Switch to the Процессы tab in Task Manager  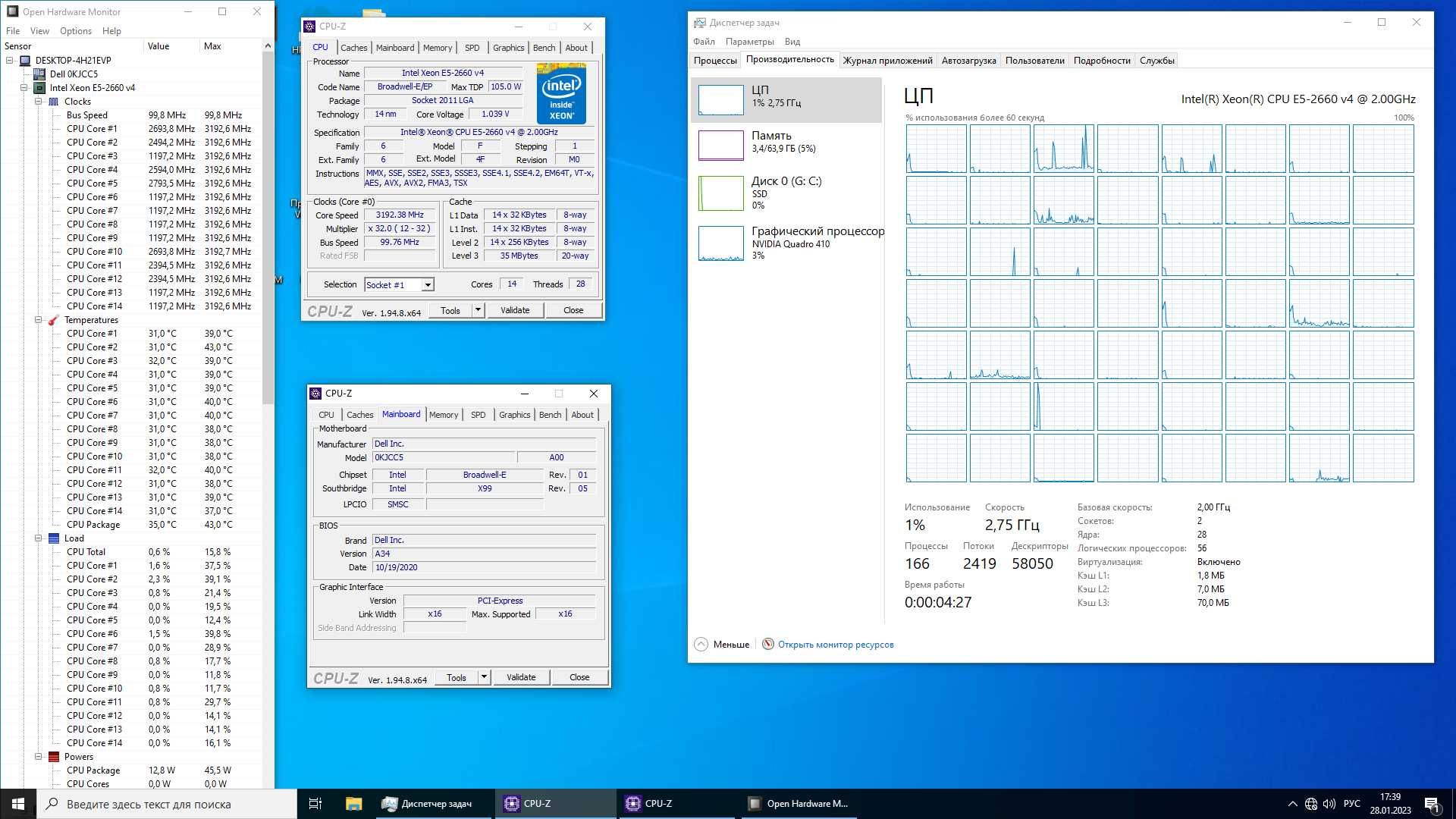(715, 61)
